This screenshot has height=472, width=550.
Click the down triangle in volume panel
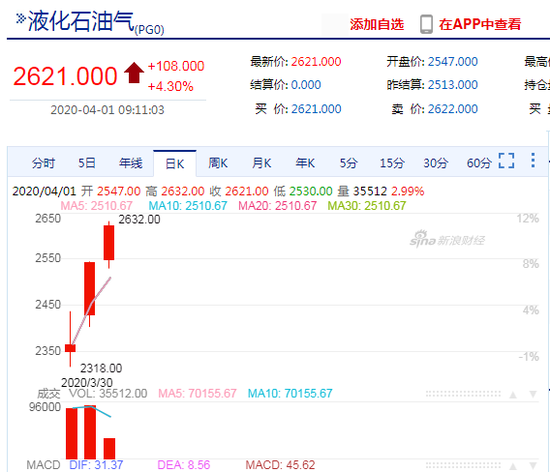(533, 395)
